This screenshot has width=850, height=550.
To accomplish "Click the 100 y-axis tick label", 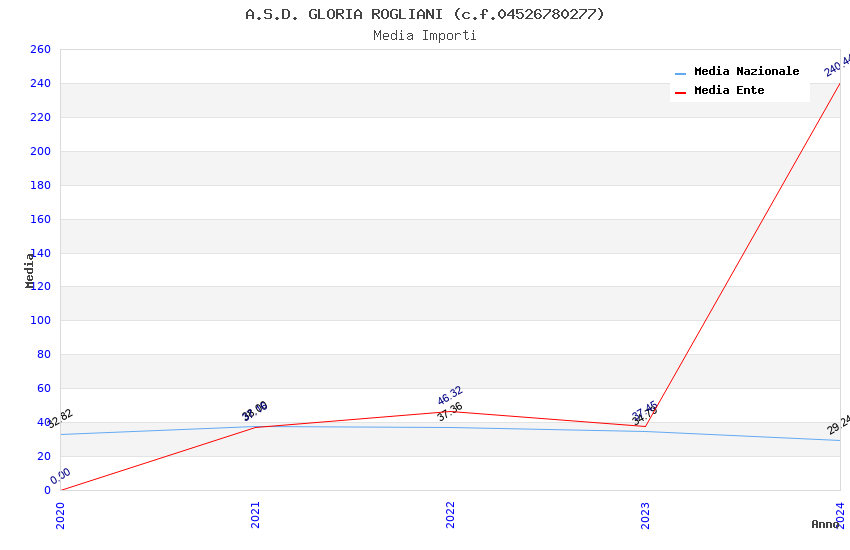I will 40,320.
